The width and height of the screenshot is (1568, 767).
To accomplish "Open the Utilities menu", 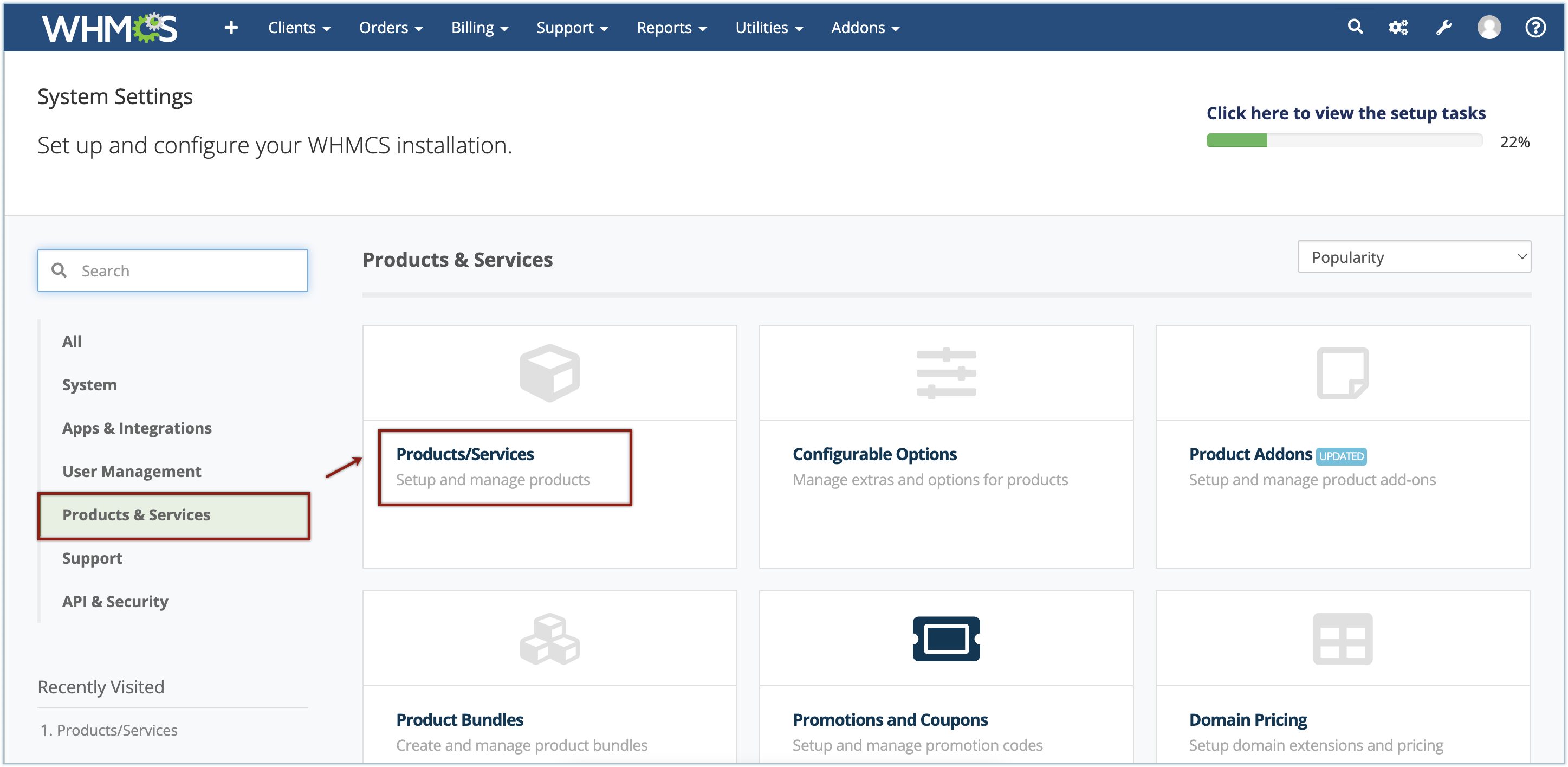I will 768,28.
